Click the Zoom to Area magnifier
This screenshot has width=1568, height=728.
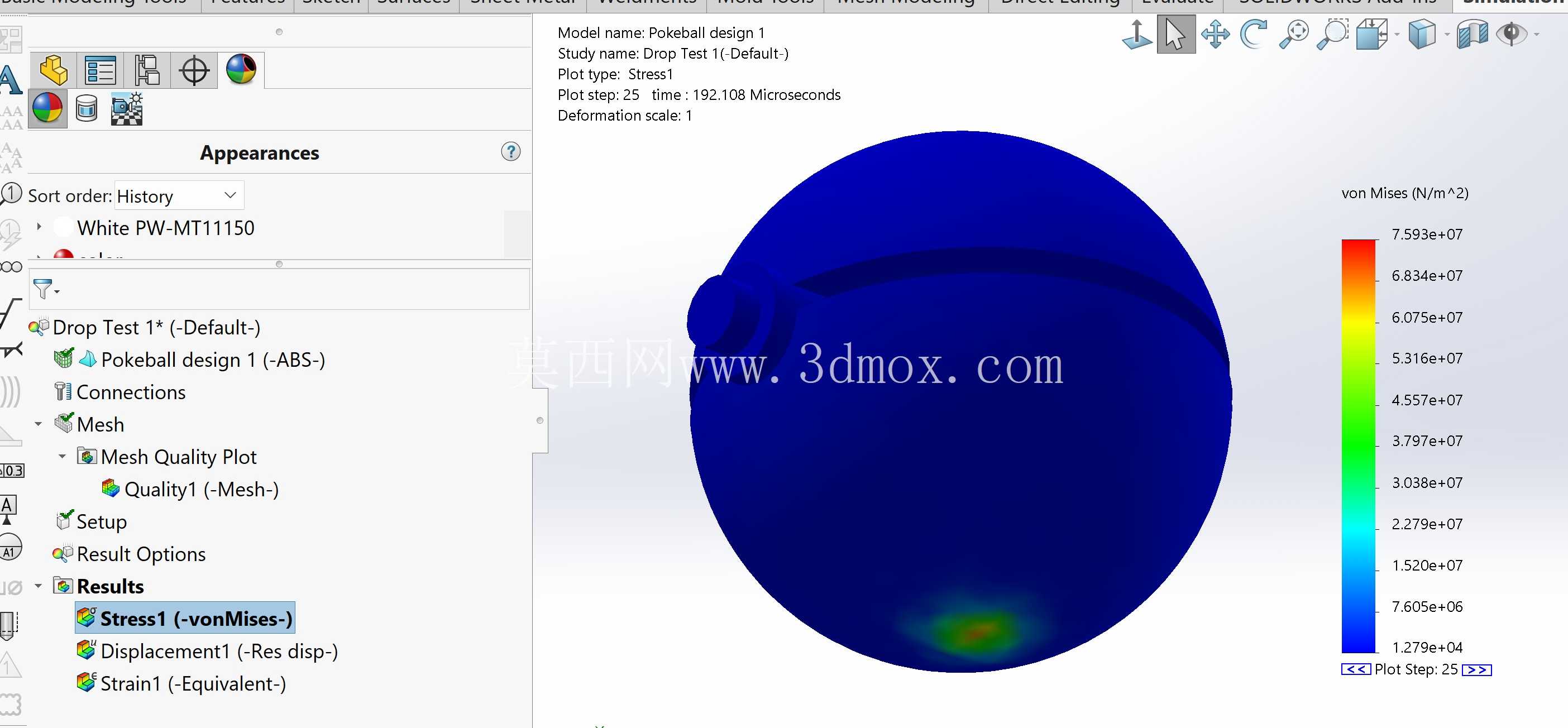click(x=1332, y=34)
